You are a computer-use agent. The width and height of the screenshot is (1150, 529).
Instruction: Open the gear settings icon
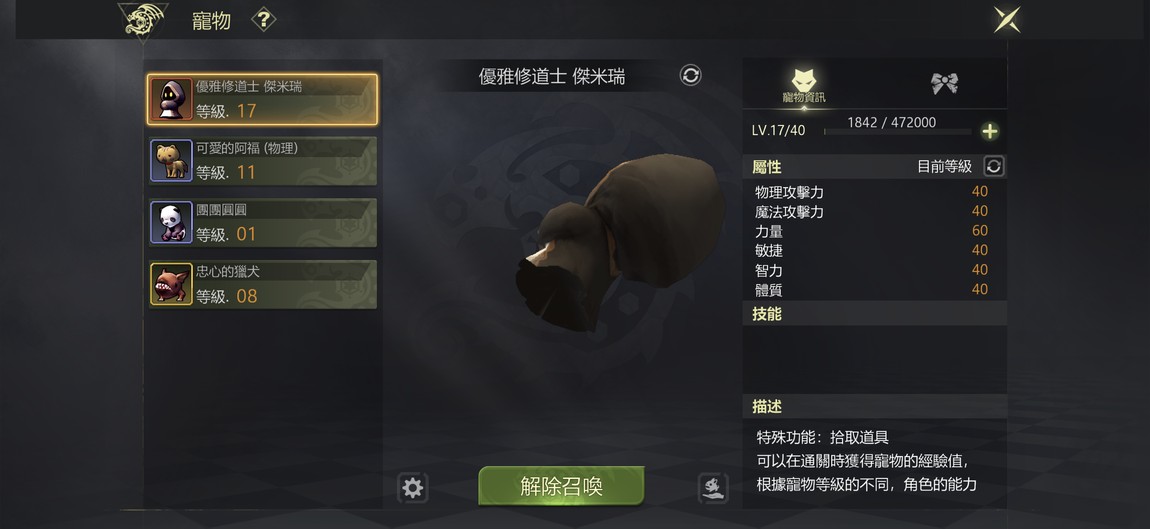coord(413,488)
